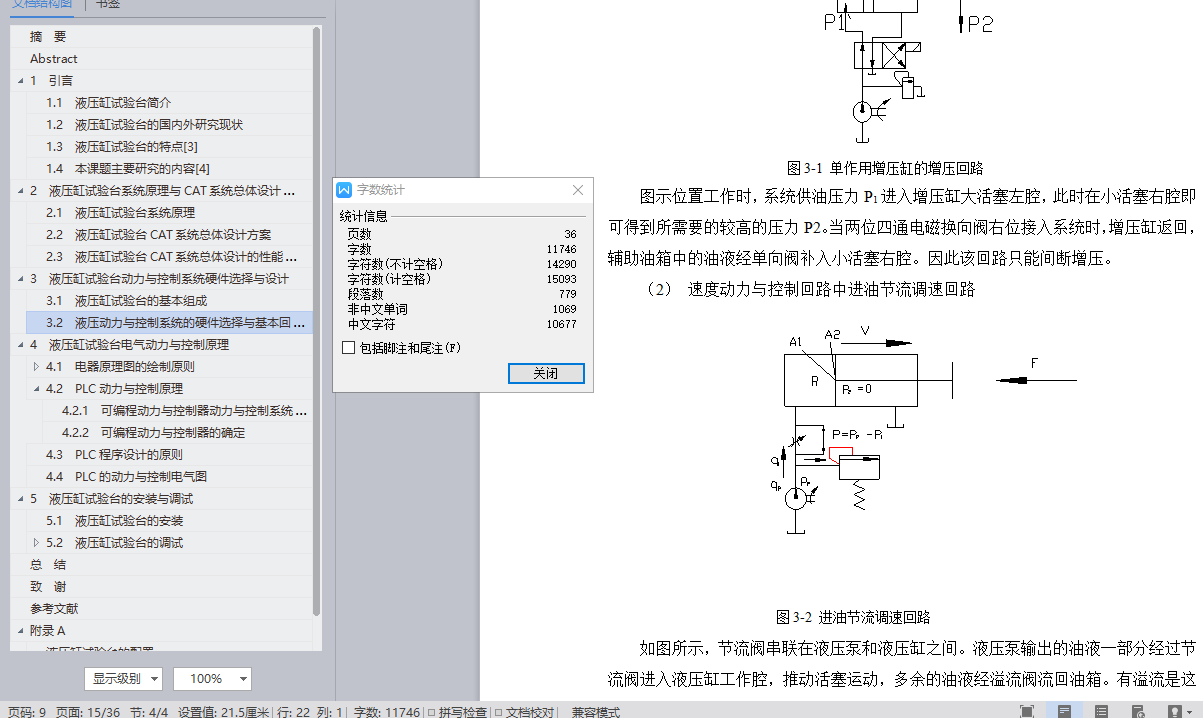This screenshot has height=718, width=1203.
Task: Select the page layout view icon
Action: click(1064, 711)
